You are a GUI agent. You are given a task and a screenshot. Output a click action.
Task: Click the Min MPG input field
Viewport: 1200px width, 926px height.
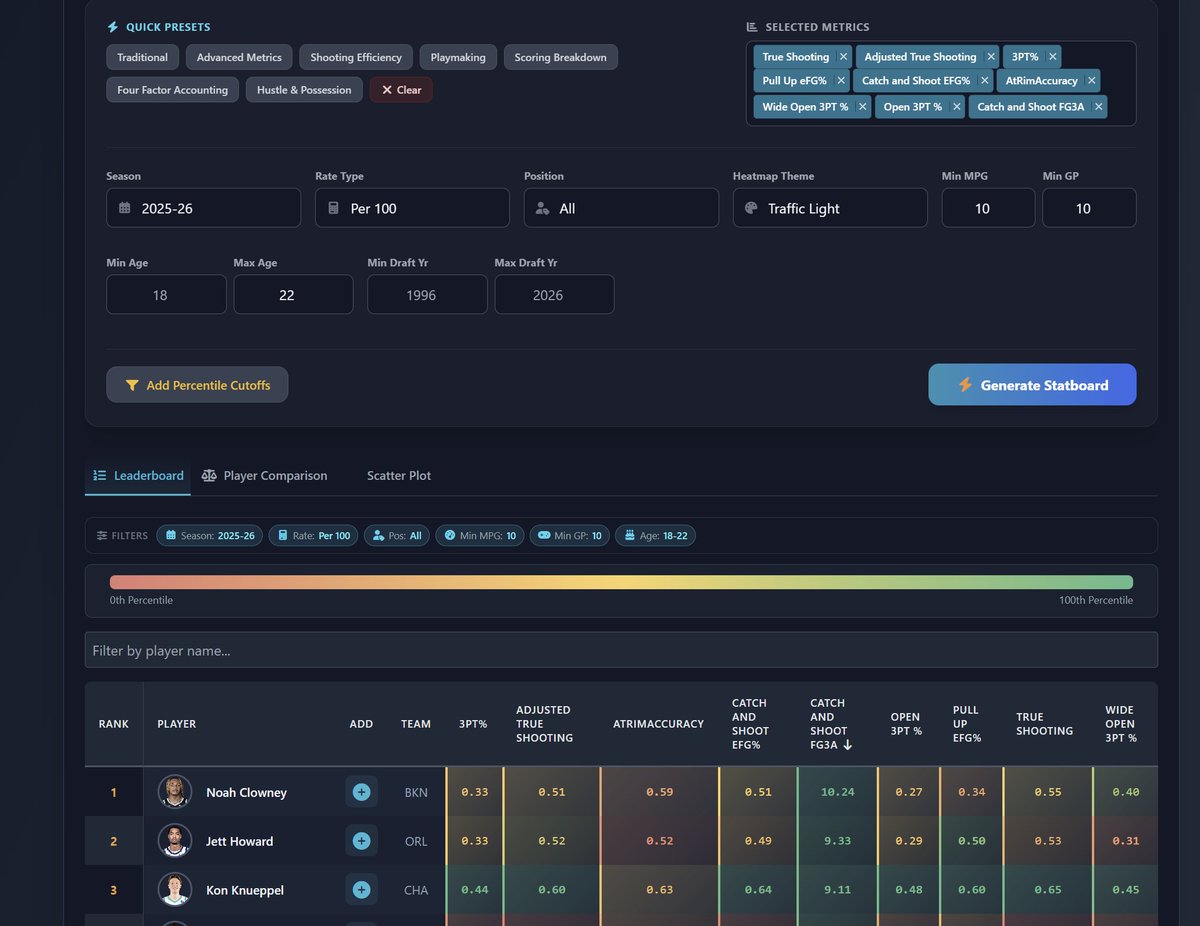[x=988, y=208]
